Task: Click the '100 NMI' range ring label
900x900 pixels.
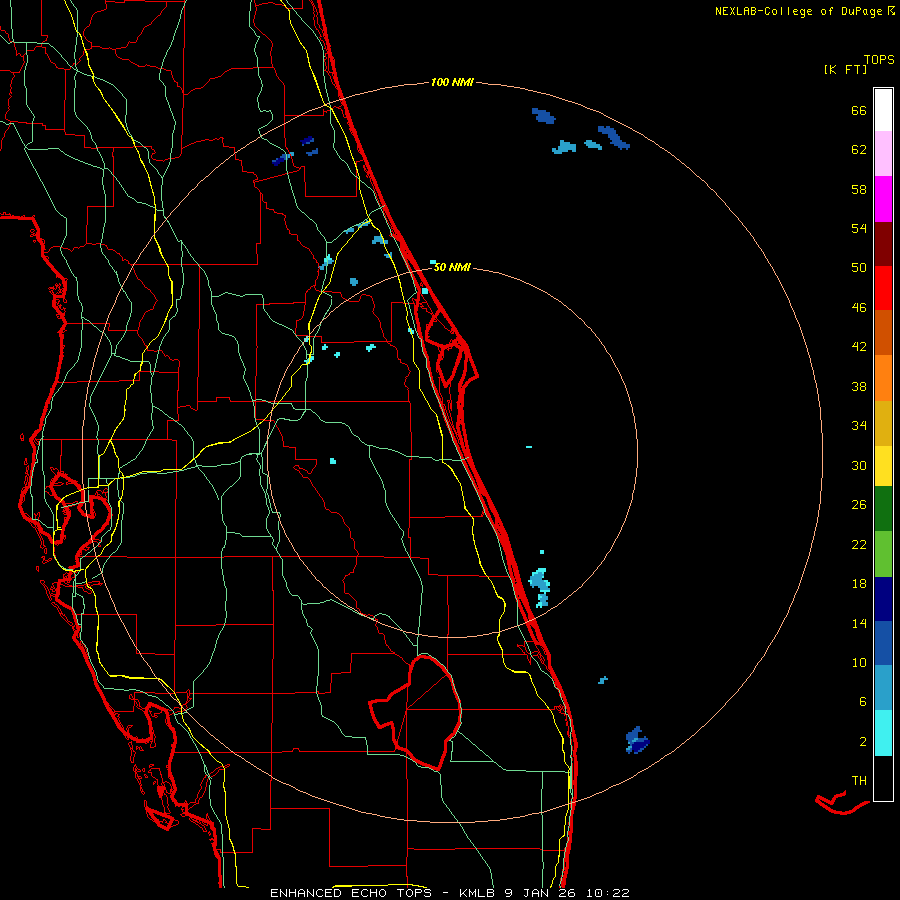Action: click(452, 82)
